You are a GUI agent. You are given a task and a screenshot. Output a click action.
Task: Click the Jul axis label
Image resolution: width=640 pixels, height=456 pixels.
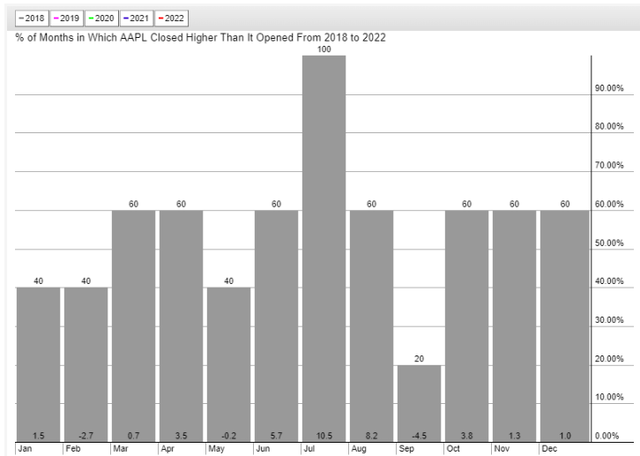pos(309,449)
